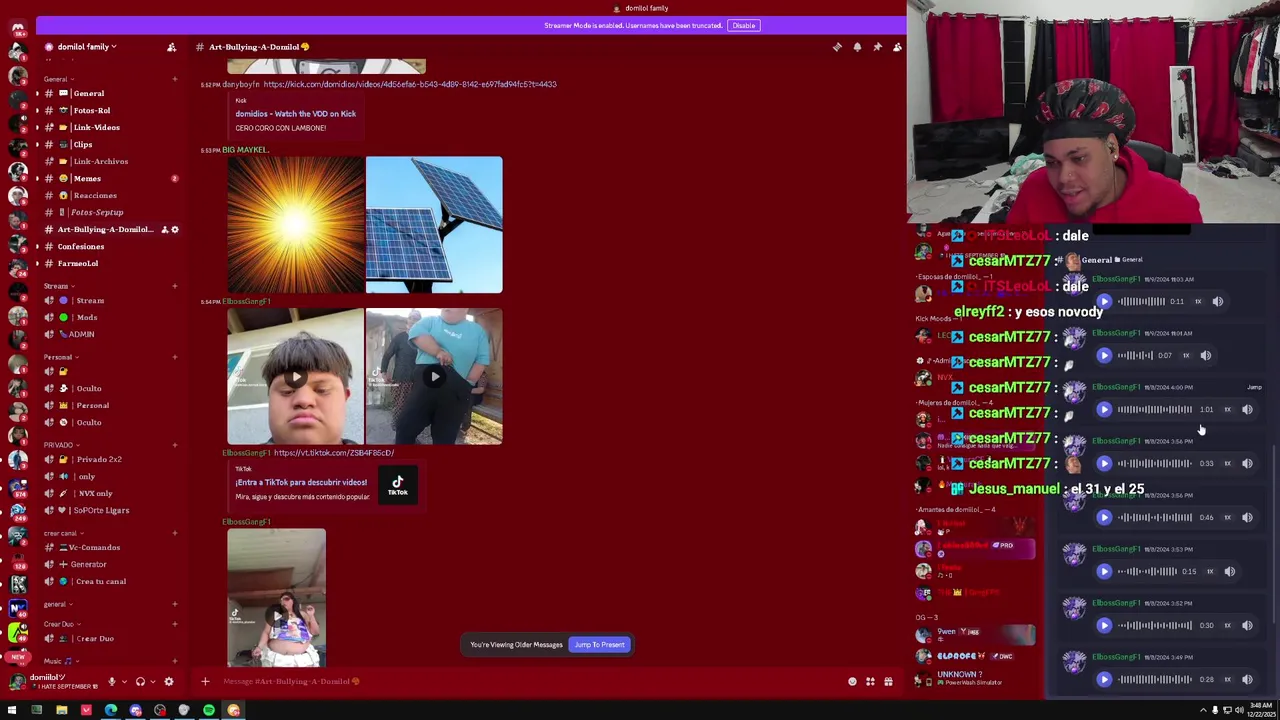Viewport: 1280px width, 720px height.
Task: Open the kick.com VOD link
Action: [410, 84]
